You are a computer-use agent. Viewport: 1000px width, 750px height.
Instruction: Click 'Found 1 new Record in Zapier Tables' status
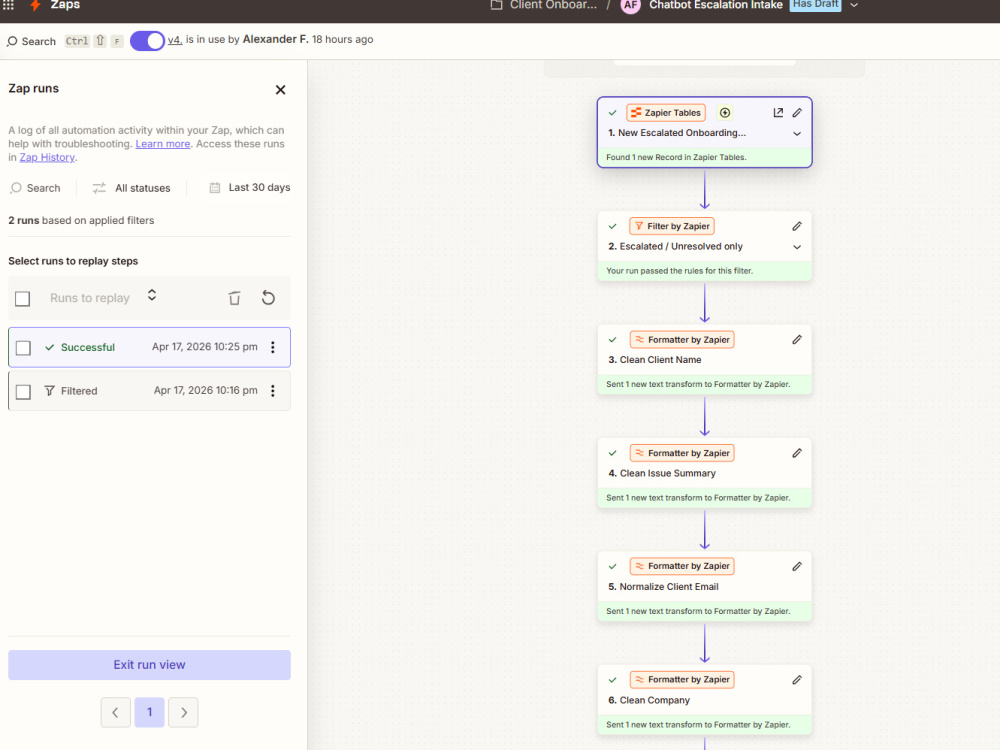705,158
